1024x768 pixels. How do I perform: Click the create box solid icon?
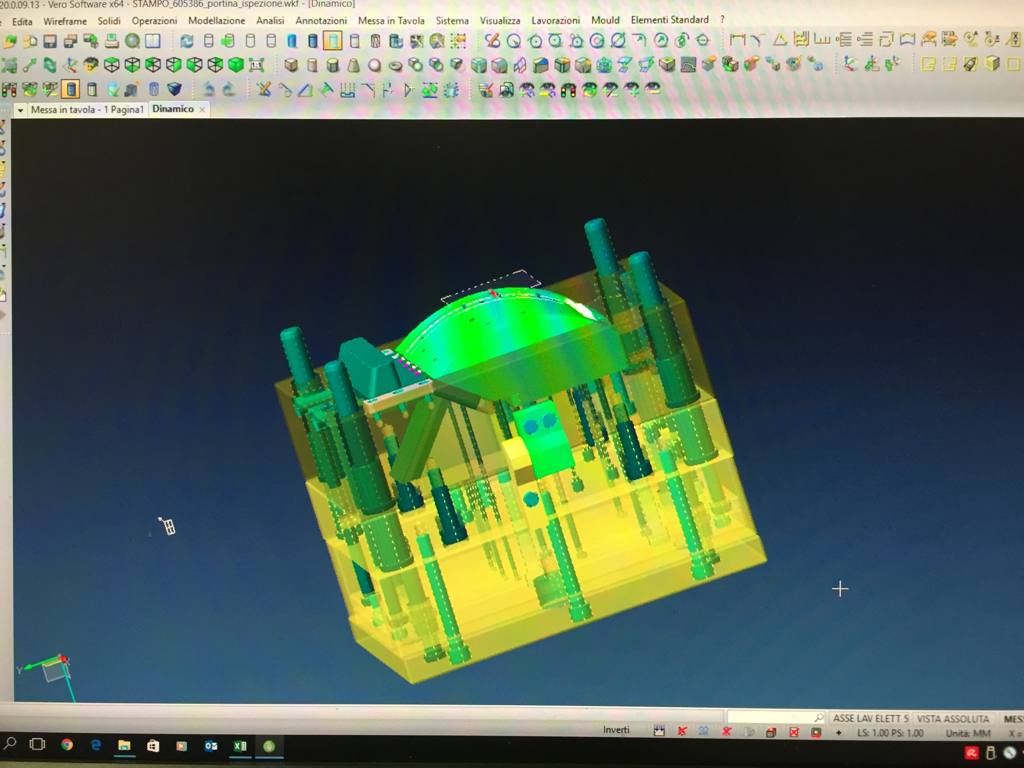(x=291, y=65)
